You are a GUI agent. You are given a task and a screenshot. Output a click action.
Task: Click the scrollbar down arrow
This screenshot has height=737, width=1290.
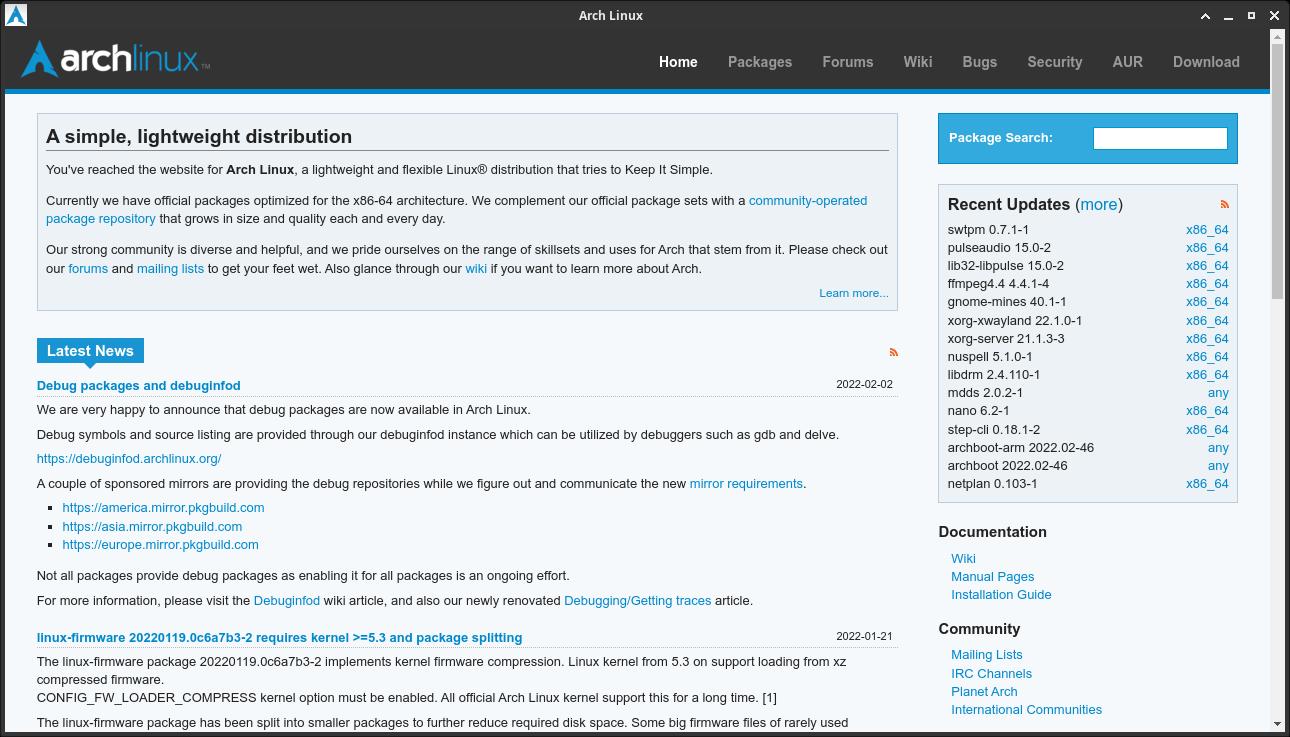[x=1277, y=724]
